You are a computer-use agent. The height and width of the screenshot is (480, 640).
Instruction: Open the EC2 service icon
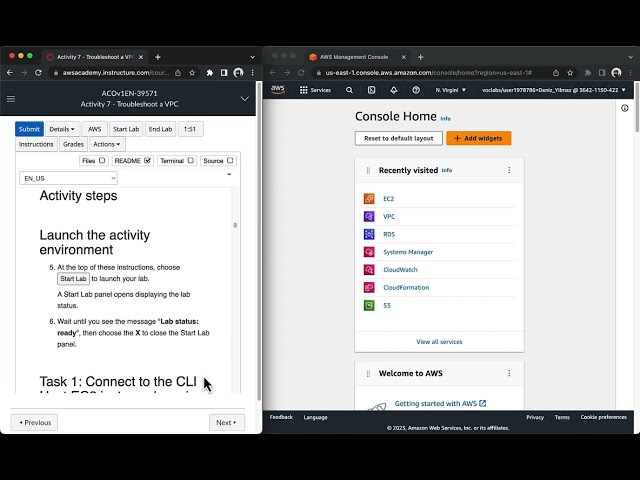pyautogui.click(x=369, y=199)
